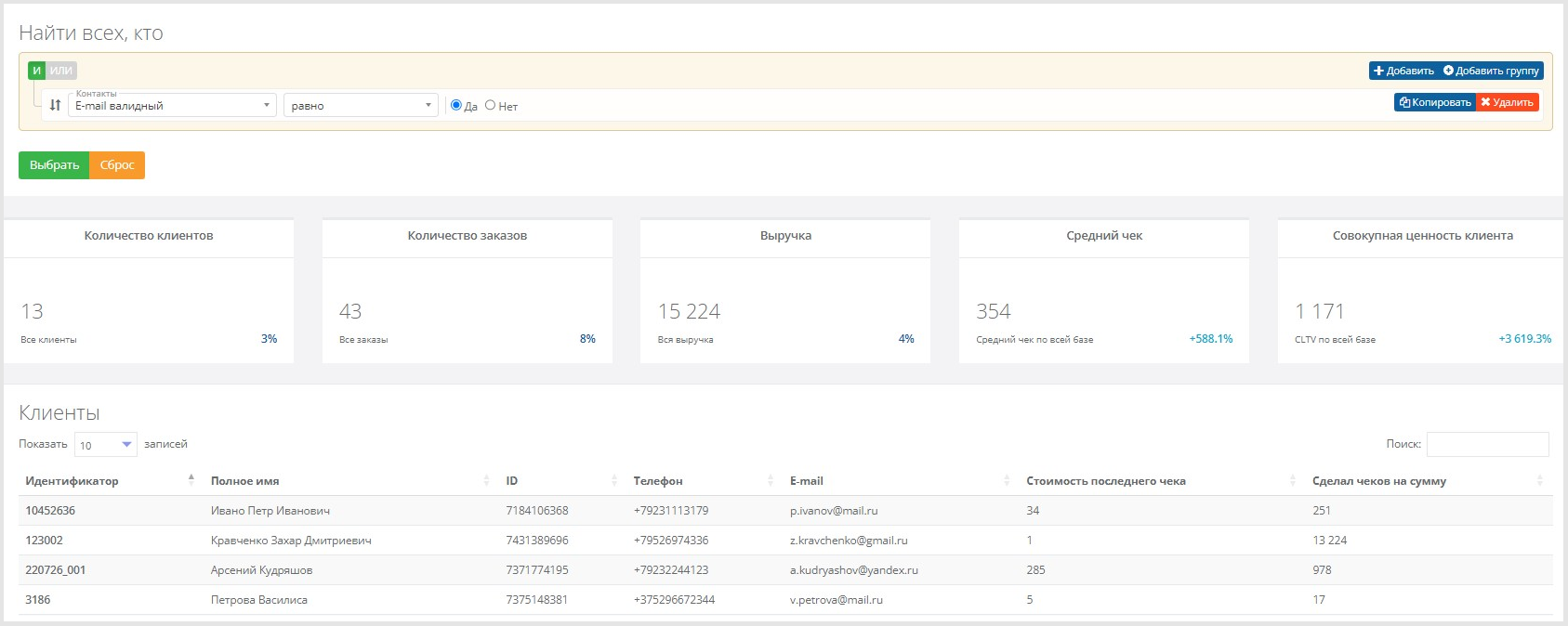Click the Добавить группу button
The width and height of the screenshot is (1568, 626).
pos(1491,71)
